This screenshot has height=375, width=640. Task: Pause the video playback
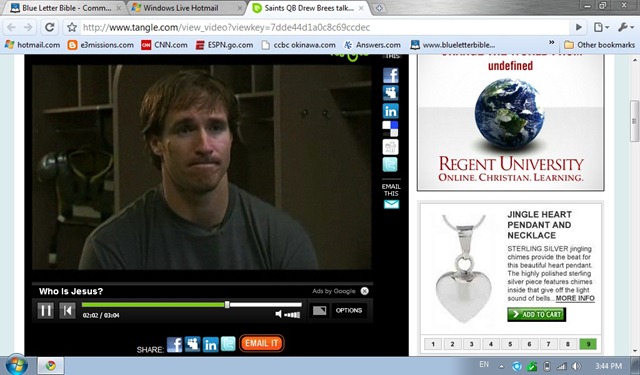pyautogui.click(x=45, y=311)
